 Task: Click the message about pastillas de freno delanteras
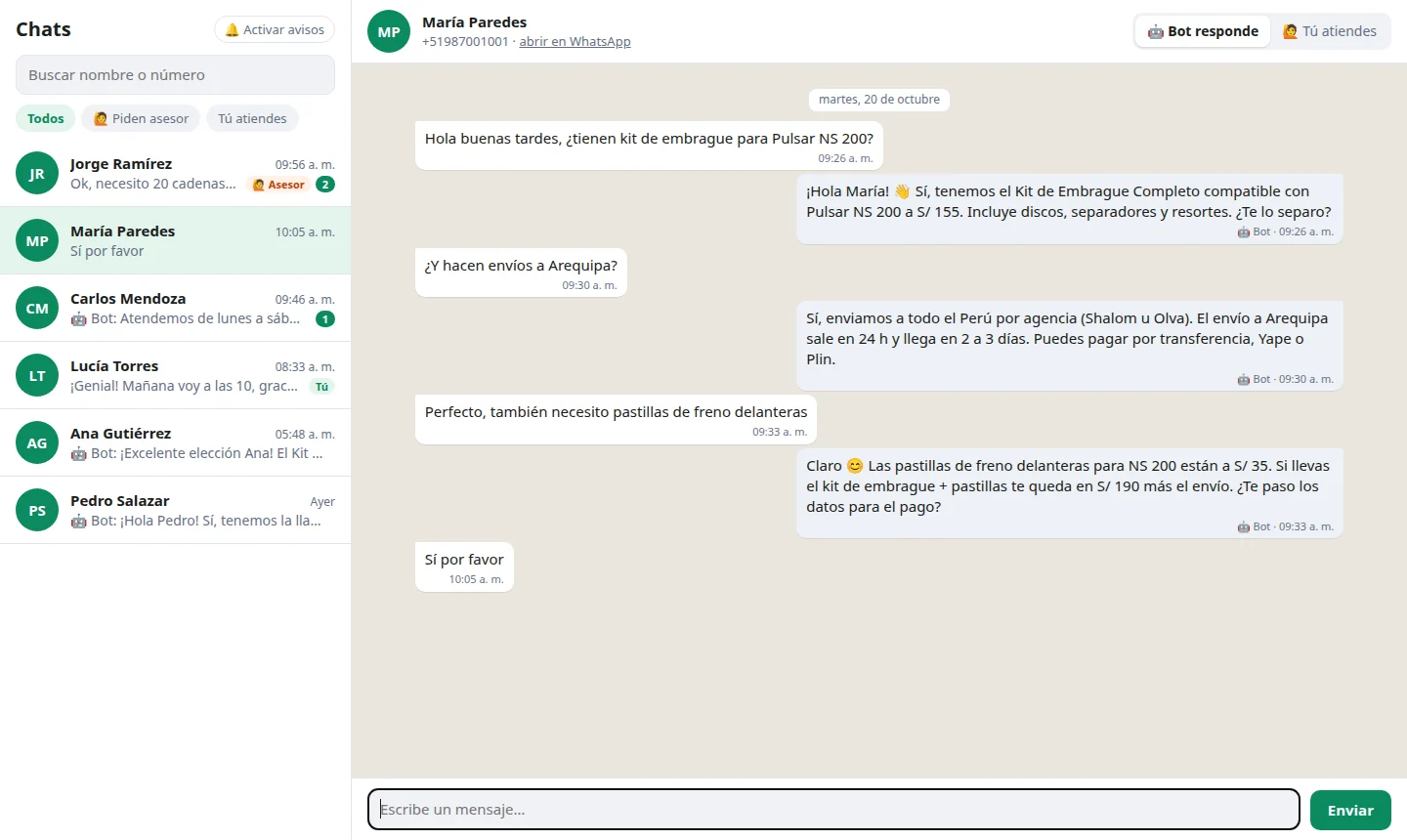(616, 419)
